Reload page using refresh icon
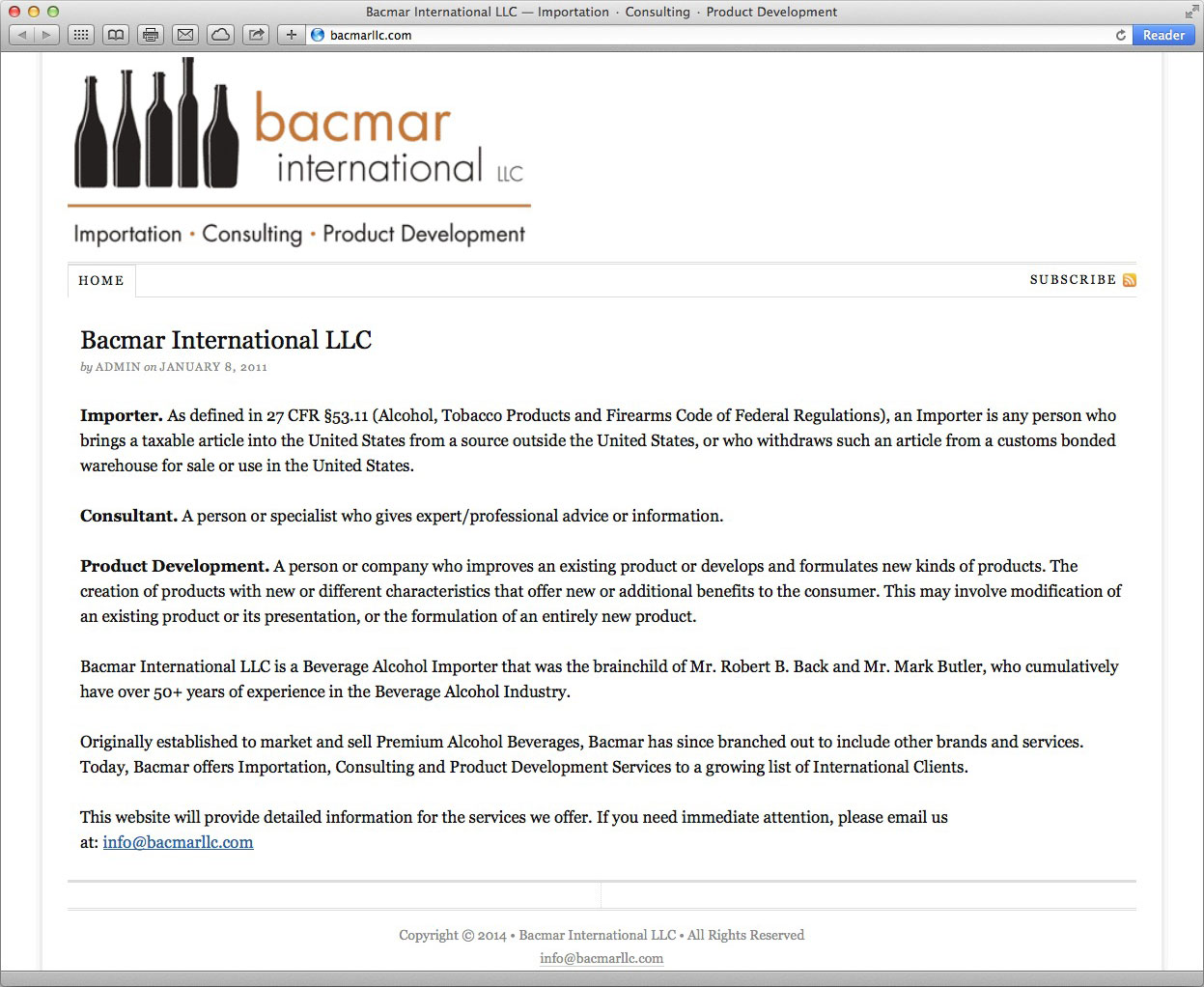Viewport: 1204px width, 987px height. 1120,35
